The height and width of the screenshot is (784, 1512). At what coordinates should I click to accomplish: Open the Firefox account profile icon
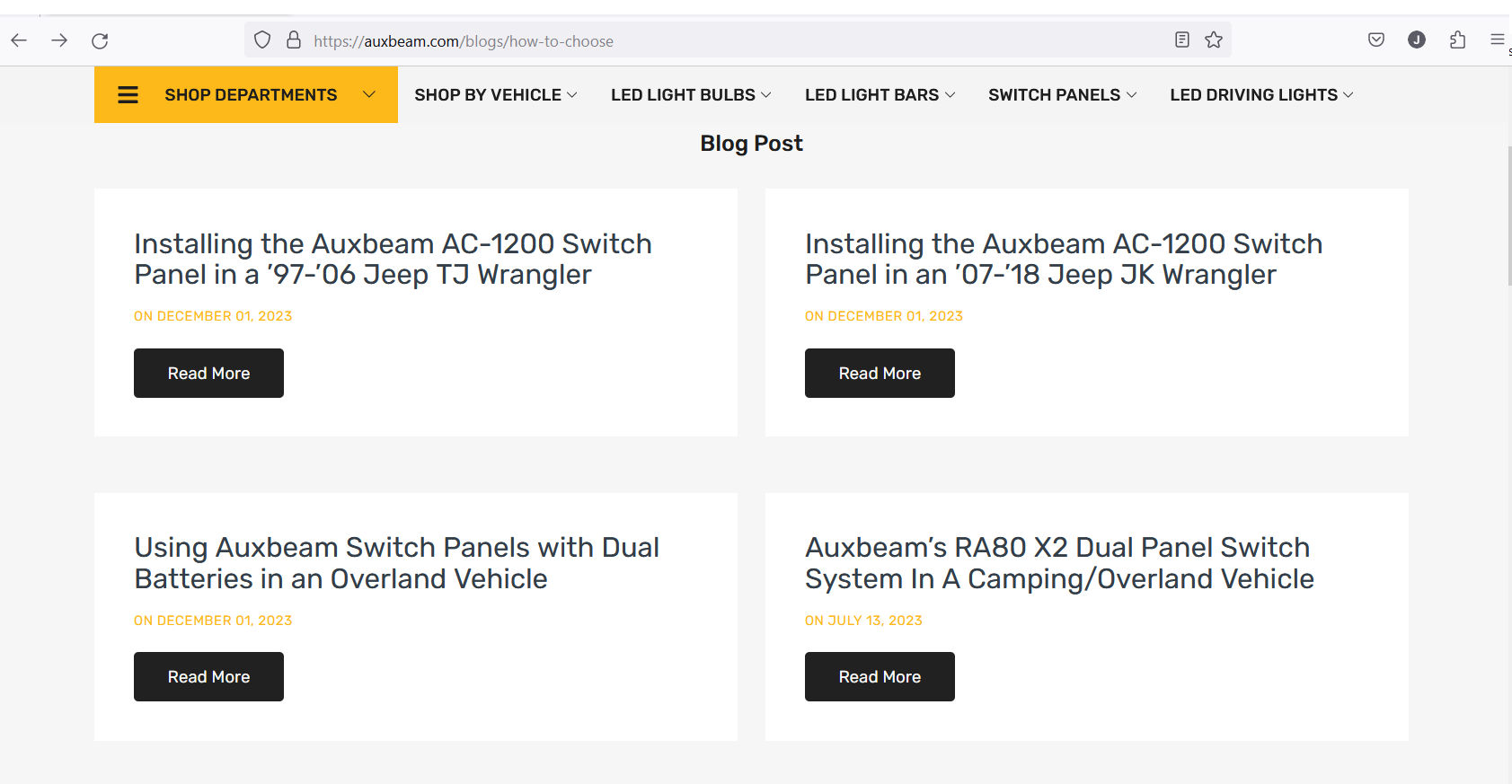(1417, 40)
